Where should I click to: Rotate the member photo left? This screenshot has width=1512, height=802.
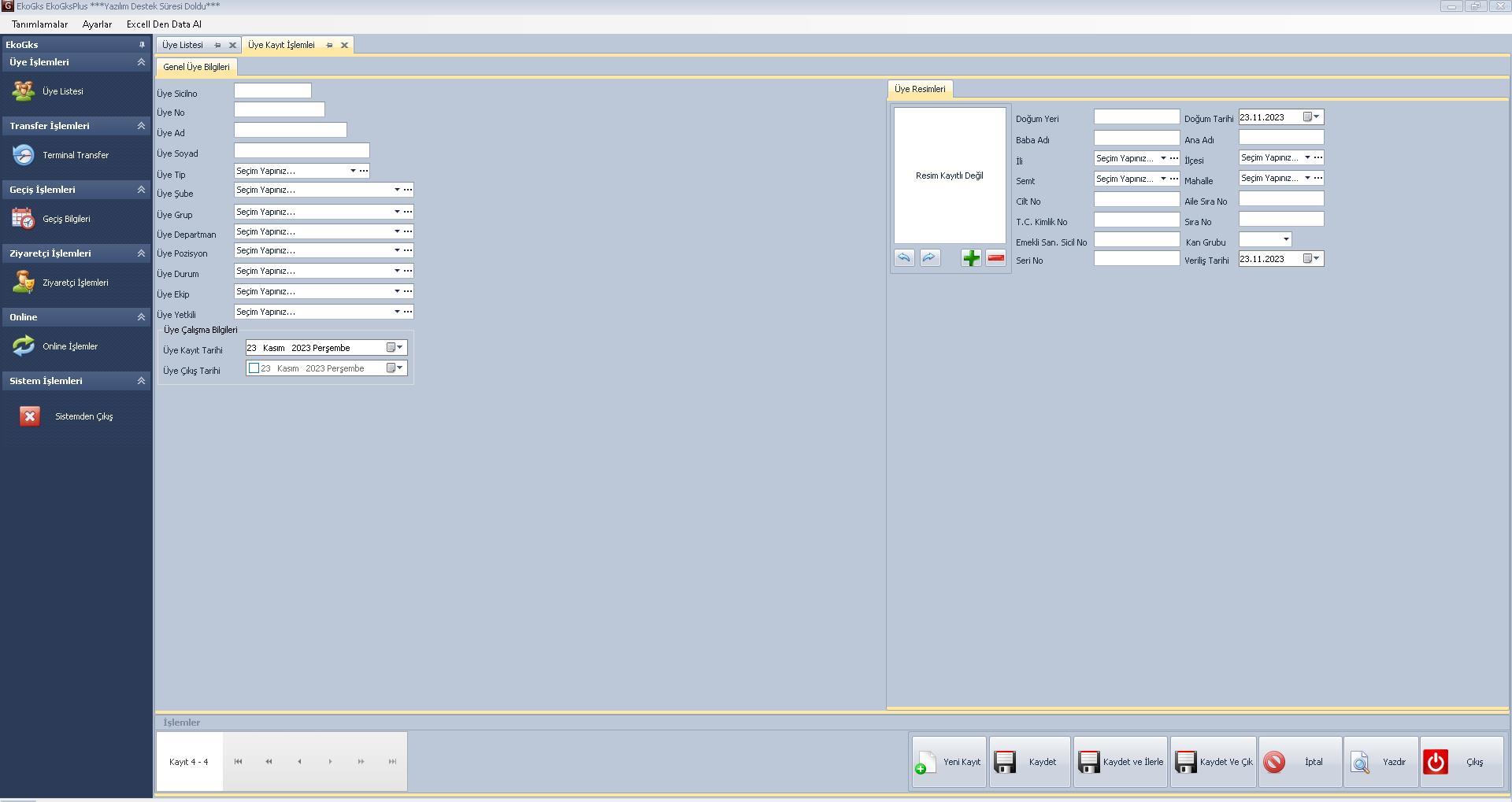click(x=904, y=258)
